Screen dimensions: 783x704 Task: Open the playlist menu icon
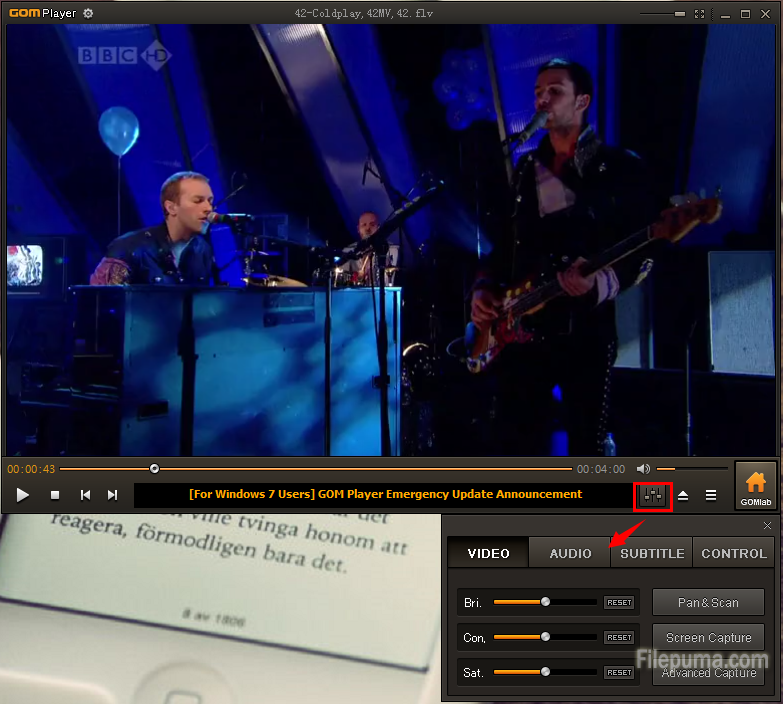(x=711, y=495)
